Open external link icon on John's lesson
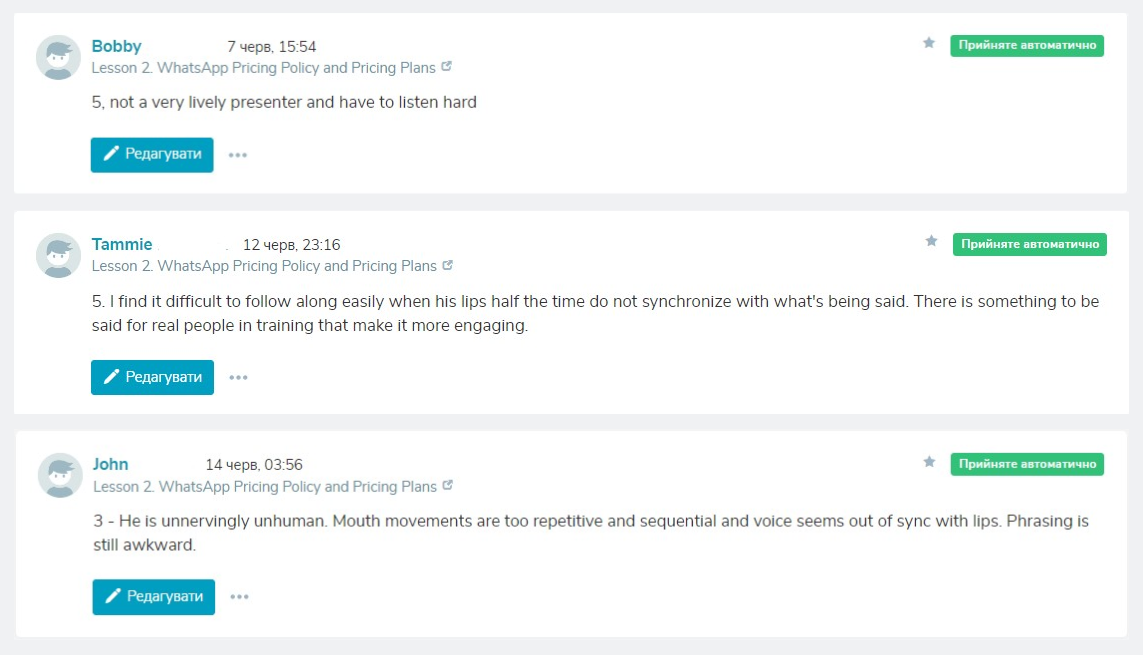This screenshot has height=655, width=1143. click(x=447, y=485)
